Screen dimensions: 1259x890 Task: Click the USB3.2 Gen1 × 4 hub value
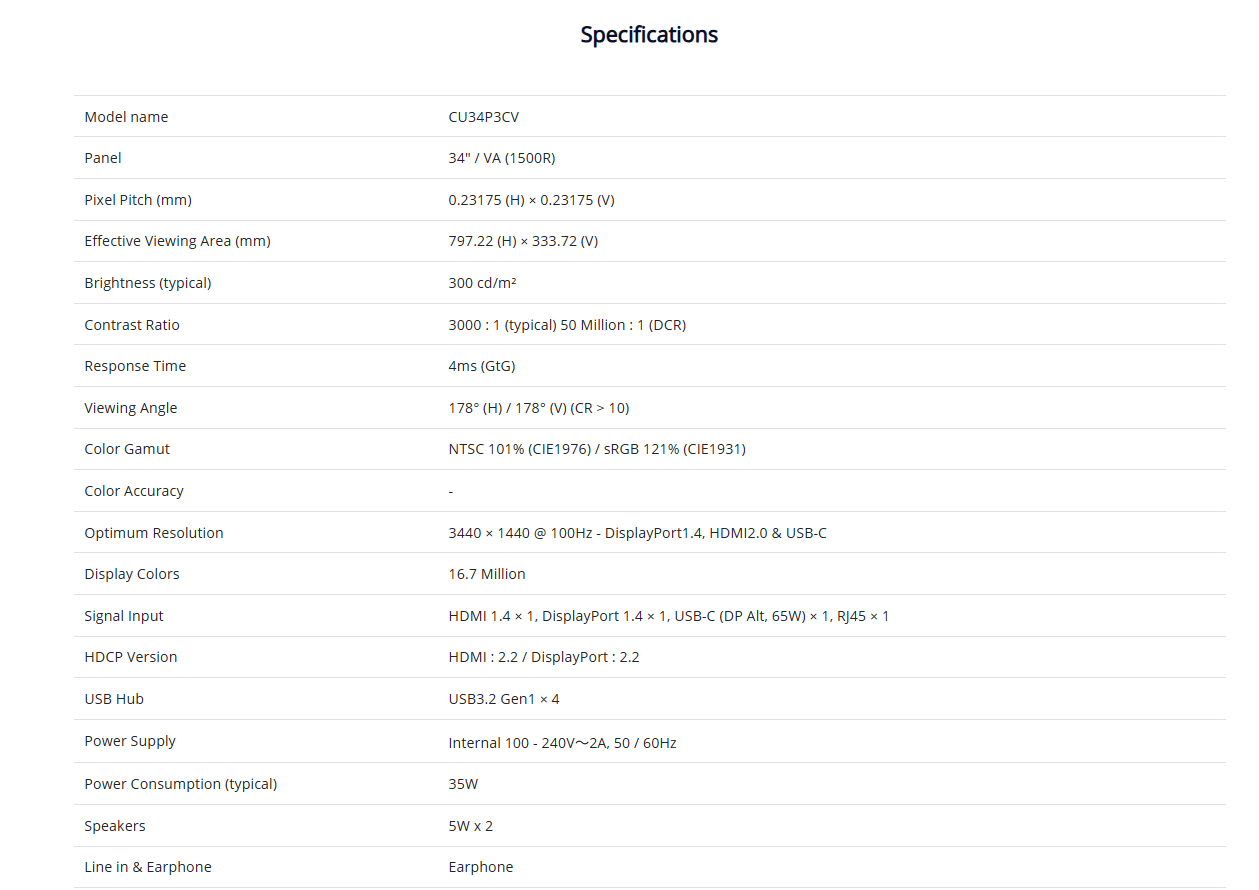coord(504,699)
